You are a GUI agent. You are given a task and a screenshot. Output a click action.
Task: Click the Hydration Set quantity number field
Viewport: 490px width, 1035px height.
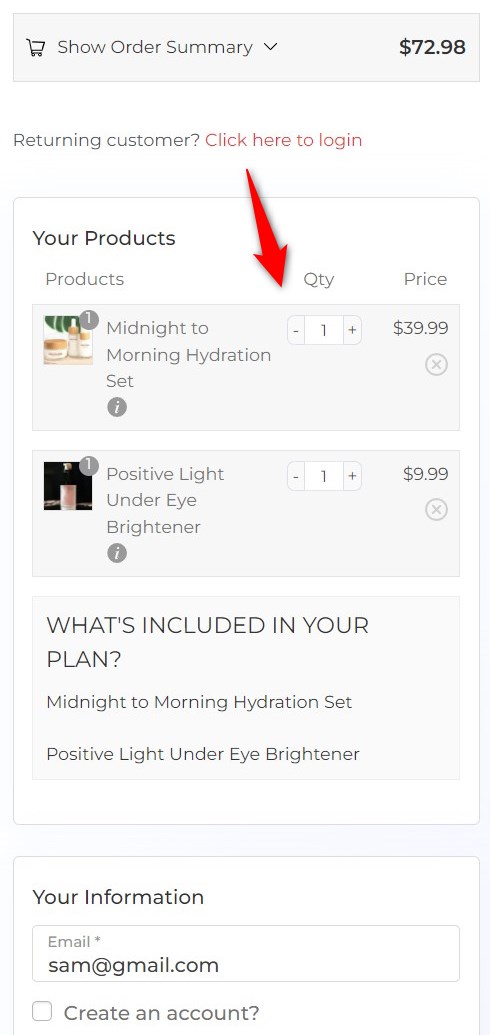324,330
